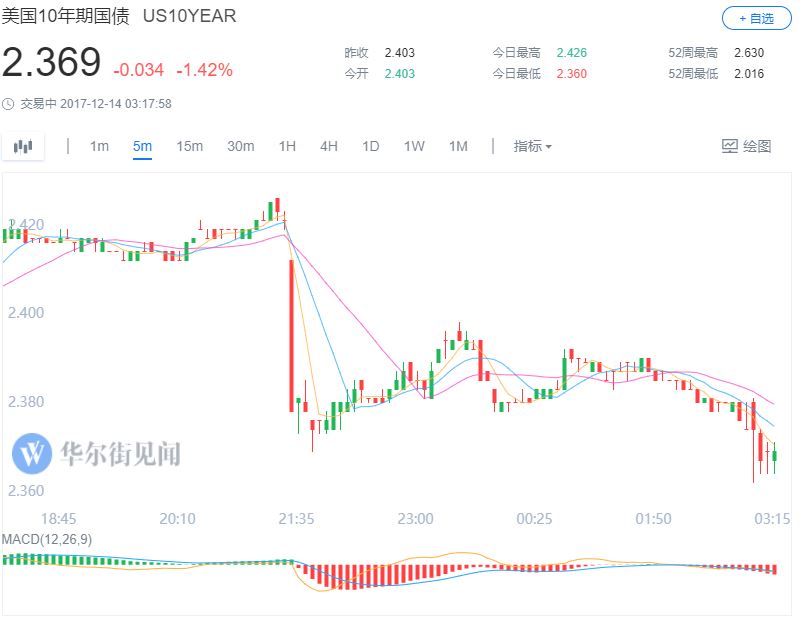This screenshot has height=627, width=802.
Task: Click the MACD(12,26,9) indicator label
Action: click(47, 540)
